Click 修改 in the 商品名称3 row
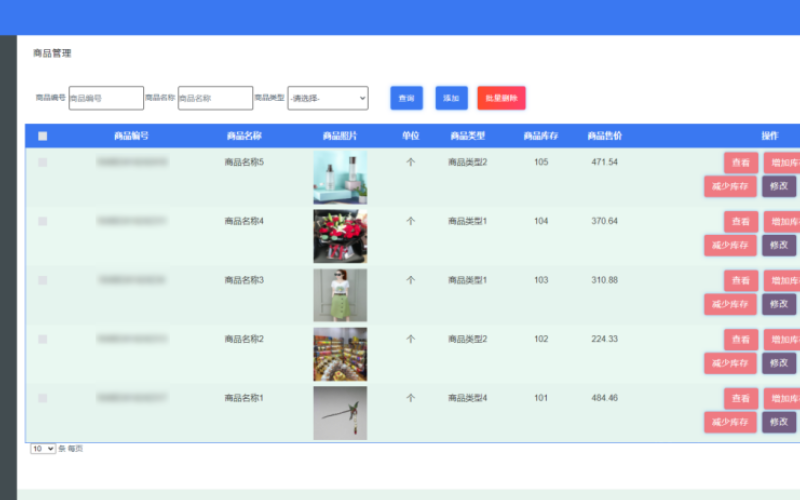800x500 pixels. tap(779, 304)
